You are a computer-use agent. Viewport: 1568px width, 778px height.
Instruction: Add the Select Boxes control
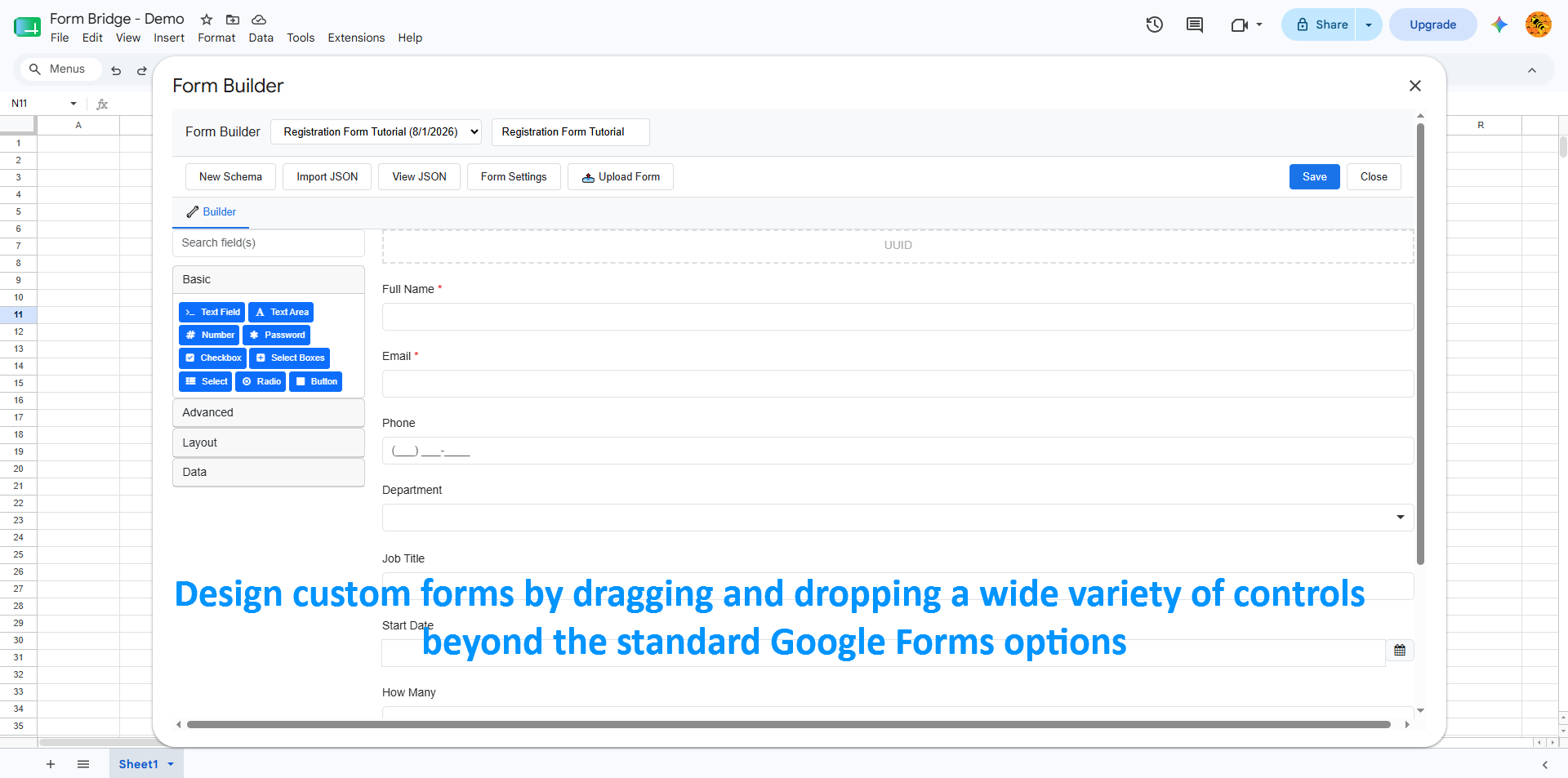coord(289,358)
